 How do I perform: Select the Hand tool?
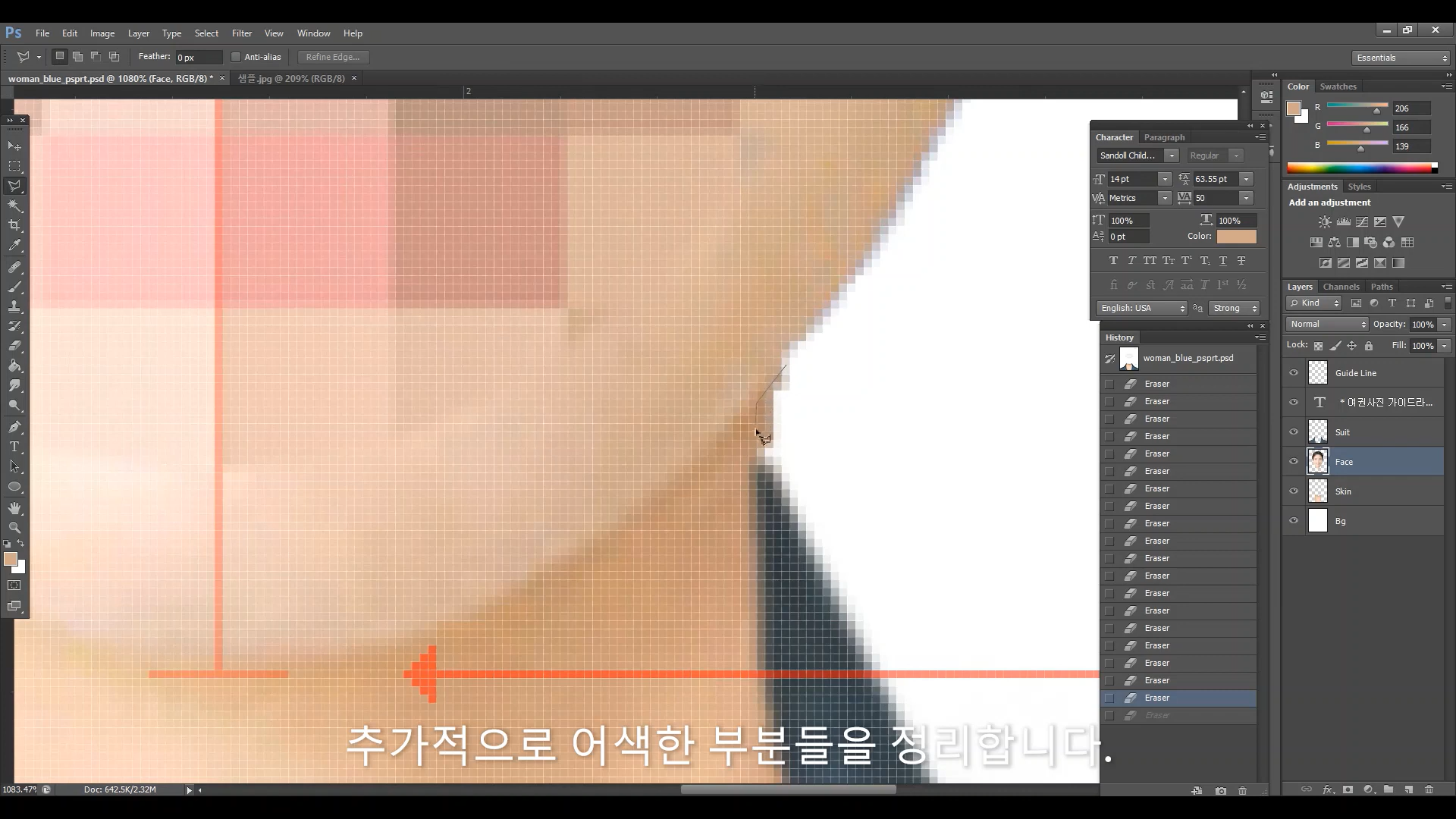[x=14, y=508]
